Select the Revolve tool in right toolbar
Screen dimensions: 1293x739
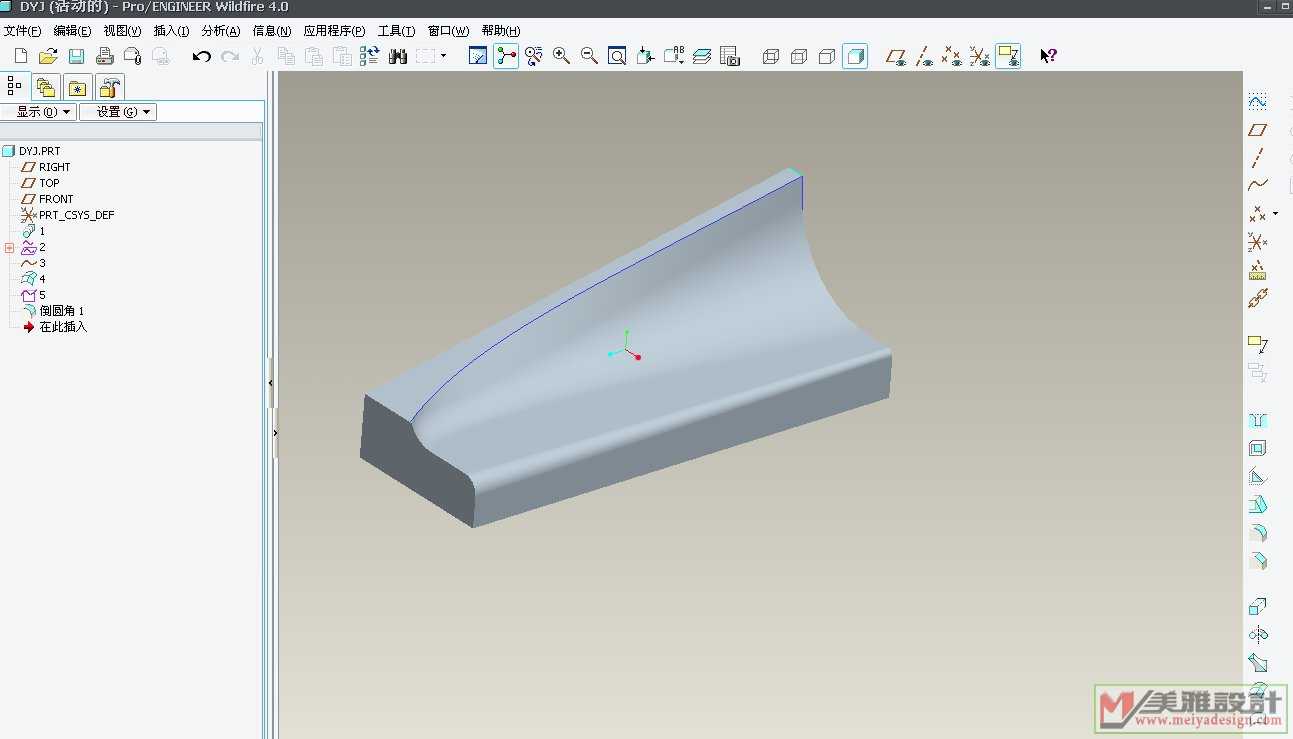point(1258,635)
